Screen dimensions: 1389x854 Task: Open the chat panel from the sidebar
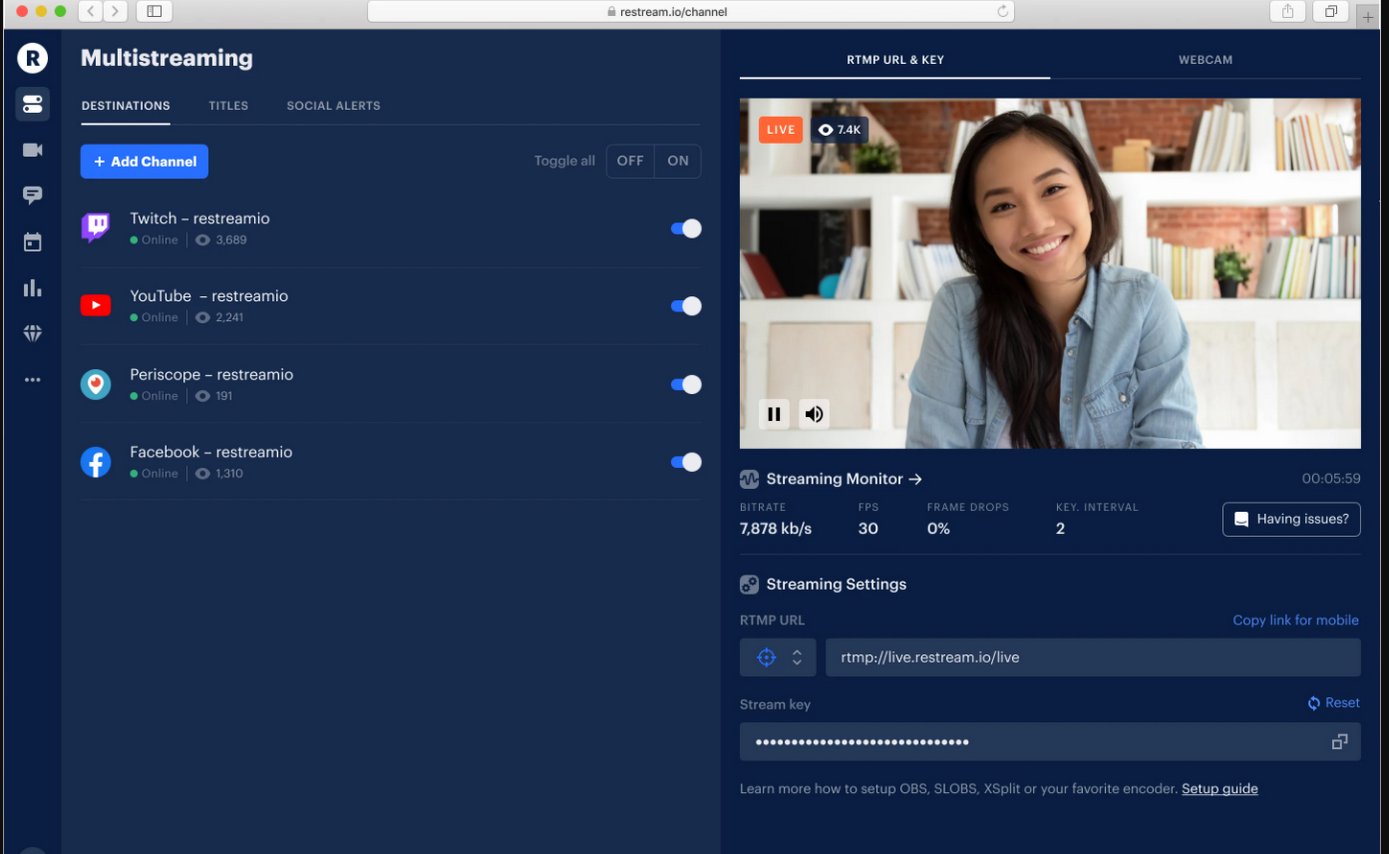[32, 195]
